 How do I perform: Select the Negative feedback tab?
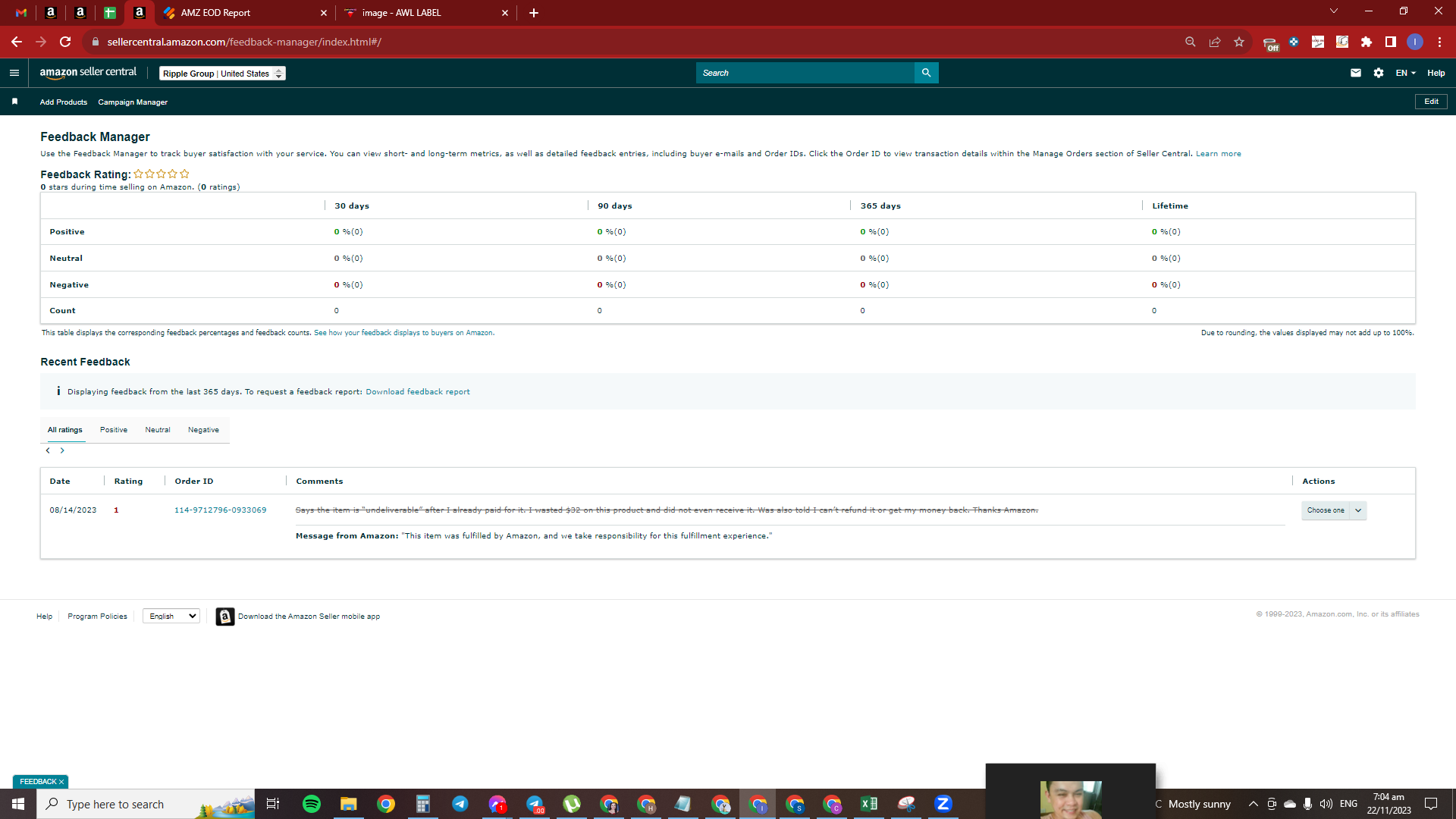(x=203, y=430)
